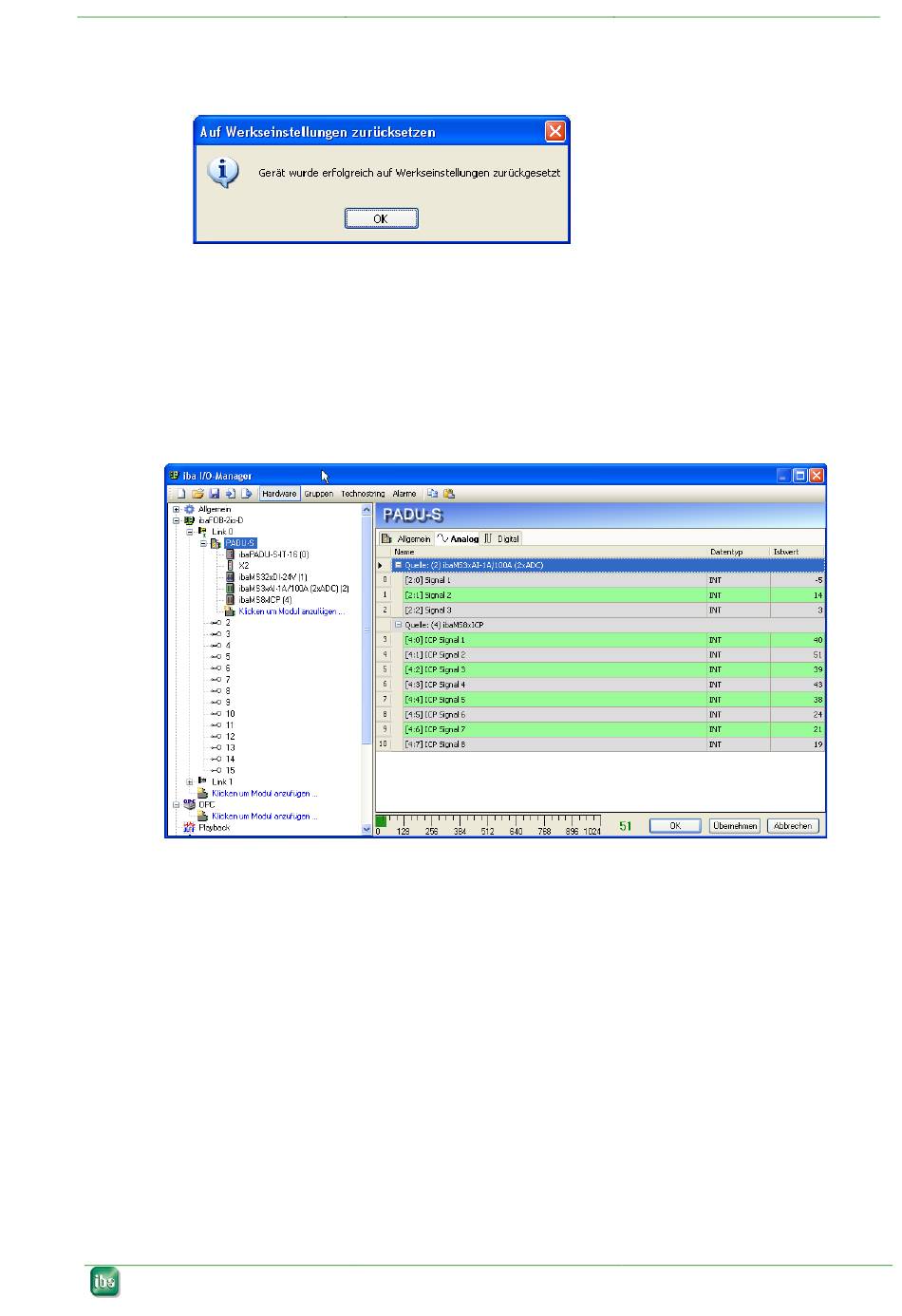Select link address 10 in tree
Image resolution: width=902 pixels, height=1316 pixels.
pos(231,714)
